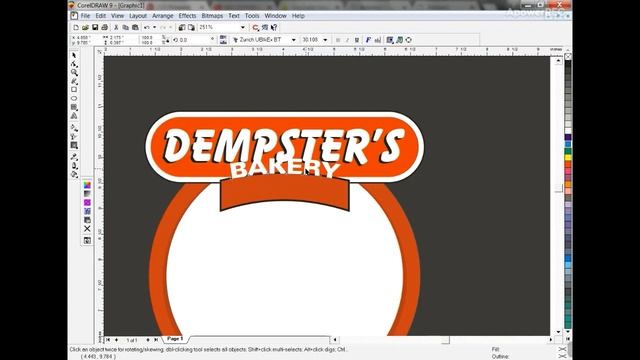Select the Interactive Blend tool
Viewport: 640px width, 360px height.
(x=74, y=145)
